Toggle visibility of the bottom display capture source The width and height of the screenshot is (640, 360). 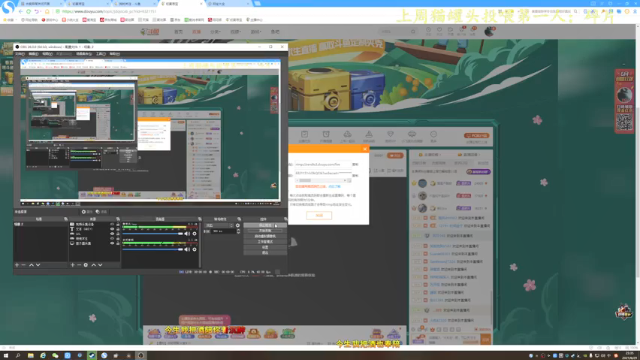(112, 243)
